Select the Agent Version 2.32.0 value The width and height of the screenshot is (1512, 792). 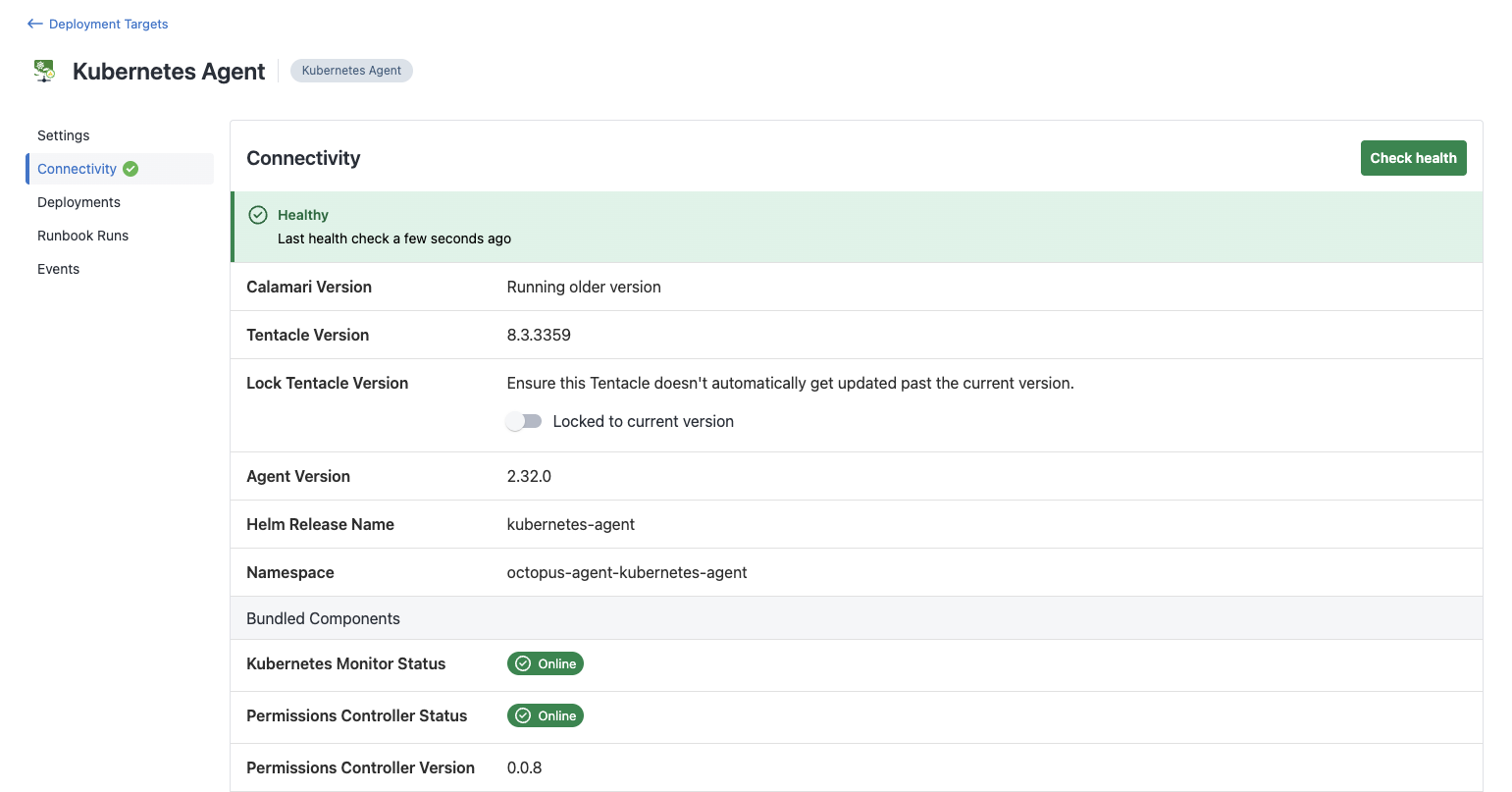pyautogui.click(x=529, y=476)
